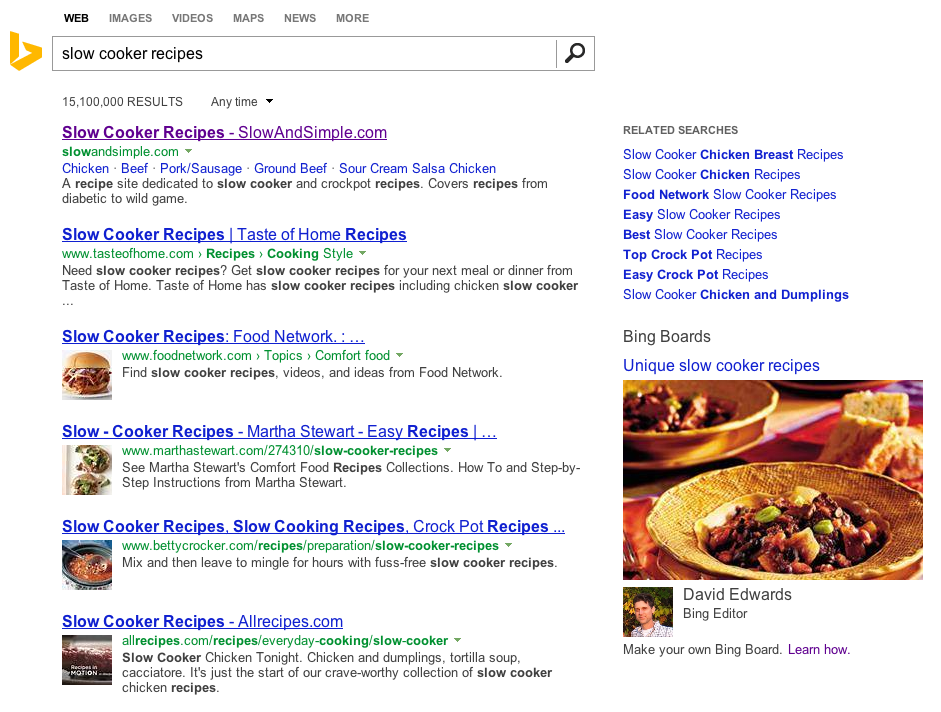The image size is (941, 712).
Task: Click the www.tasteofhome.com URL text
Action: click(x=128, y=253)
